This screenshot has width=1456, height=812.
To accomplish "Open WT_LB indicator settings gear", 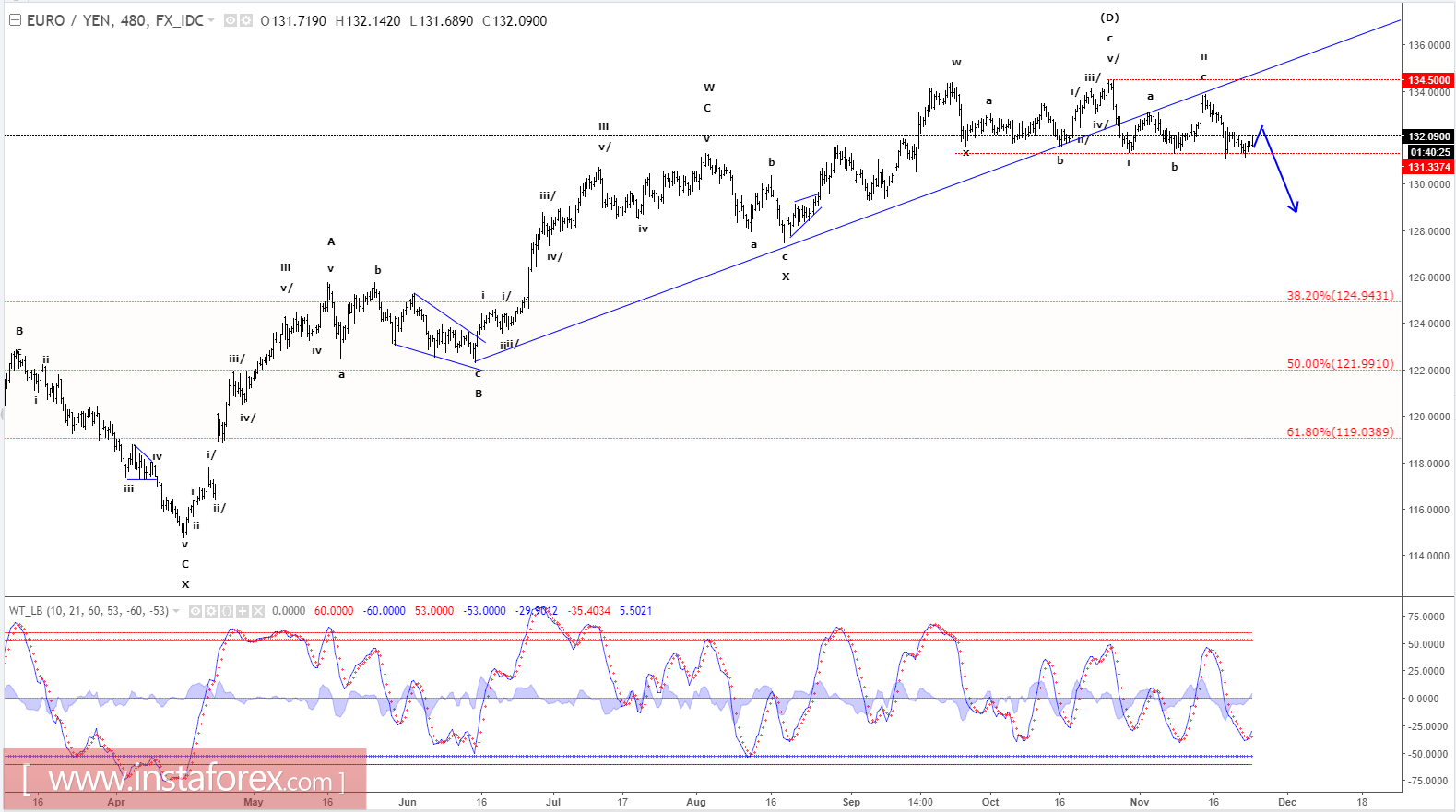I will pos(211,611).
